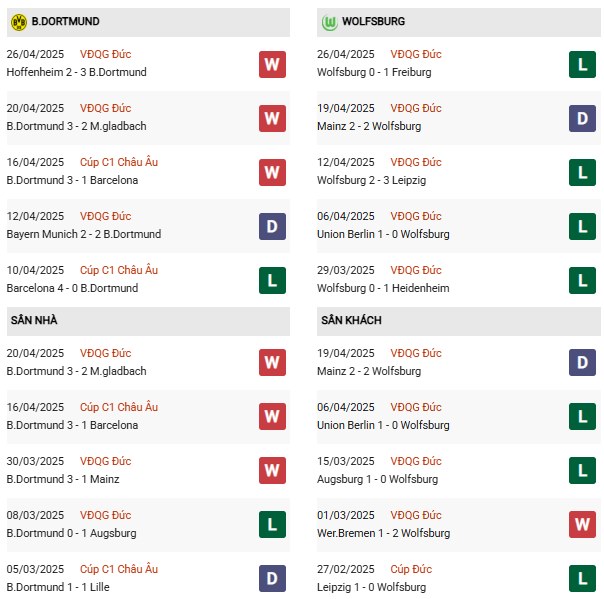Screen dimensions: 604x599
Task: Click L badge for Barcelona 4 - 0 B.Dortmund
Action: [272, 280]
